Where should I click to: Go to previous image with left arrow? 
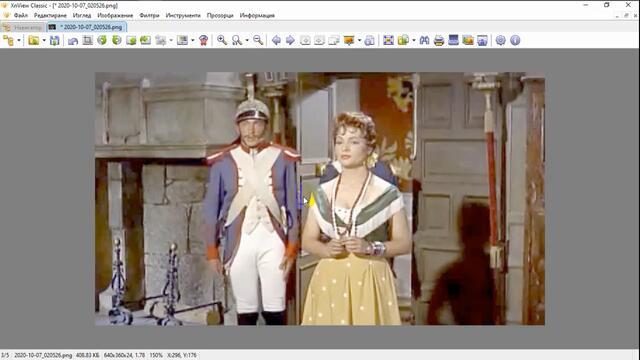click(x=276, y=40)
